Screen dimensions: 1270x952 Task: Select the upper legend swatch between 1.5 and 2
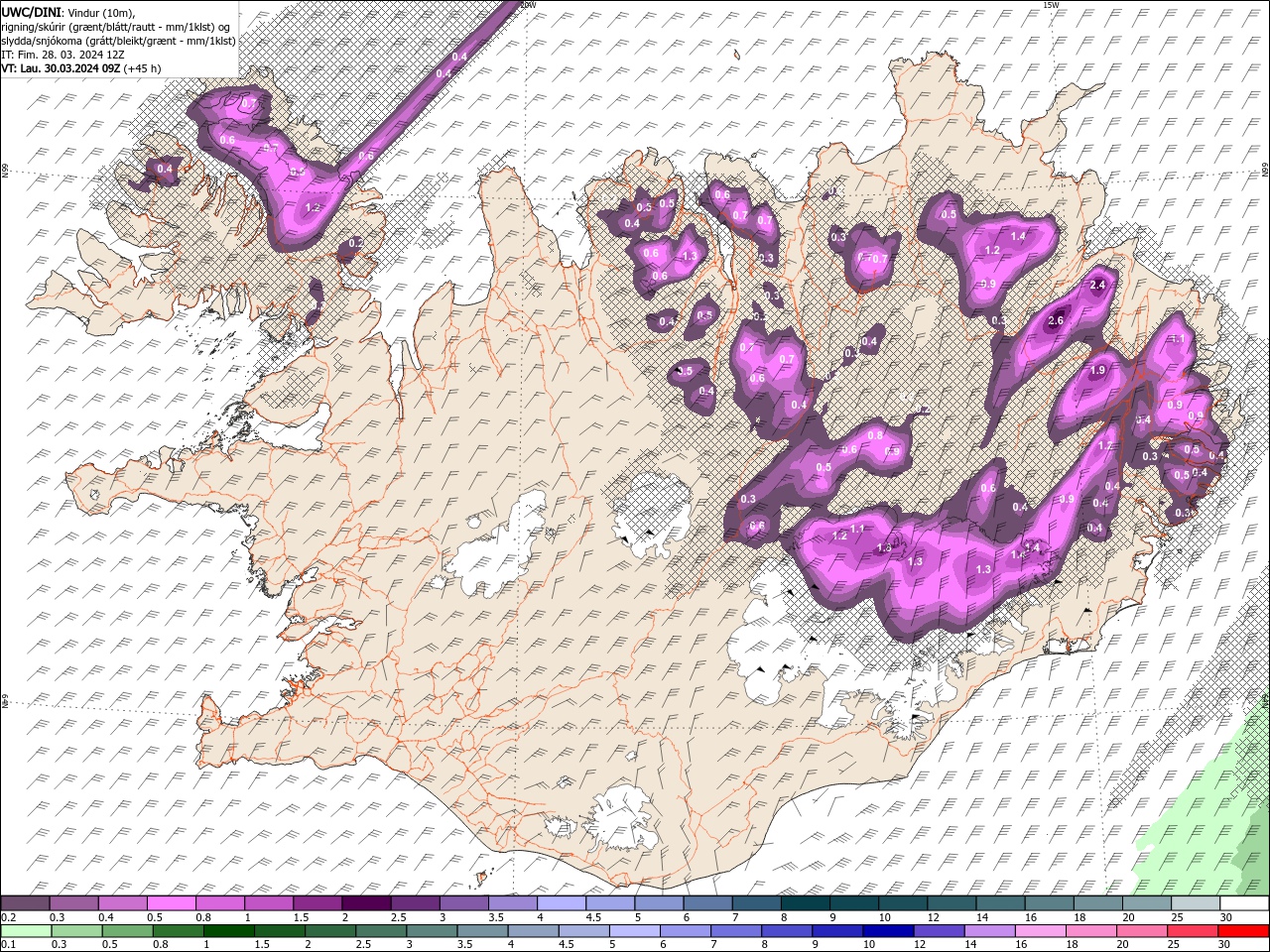[x=317, y=903]
